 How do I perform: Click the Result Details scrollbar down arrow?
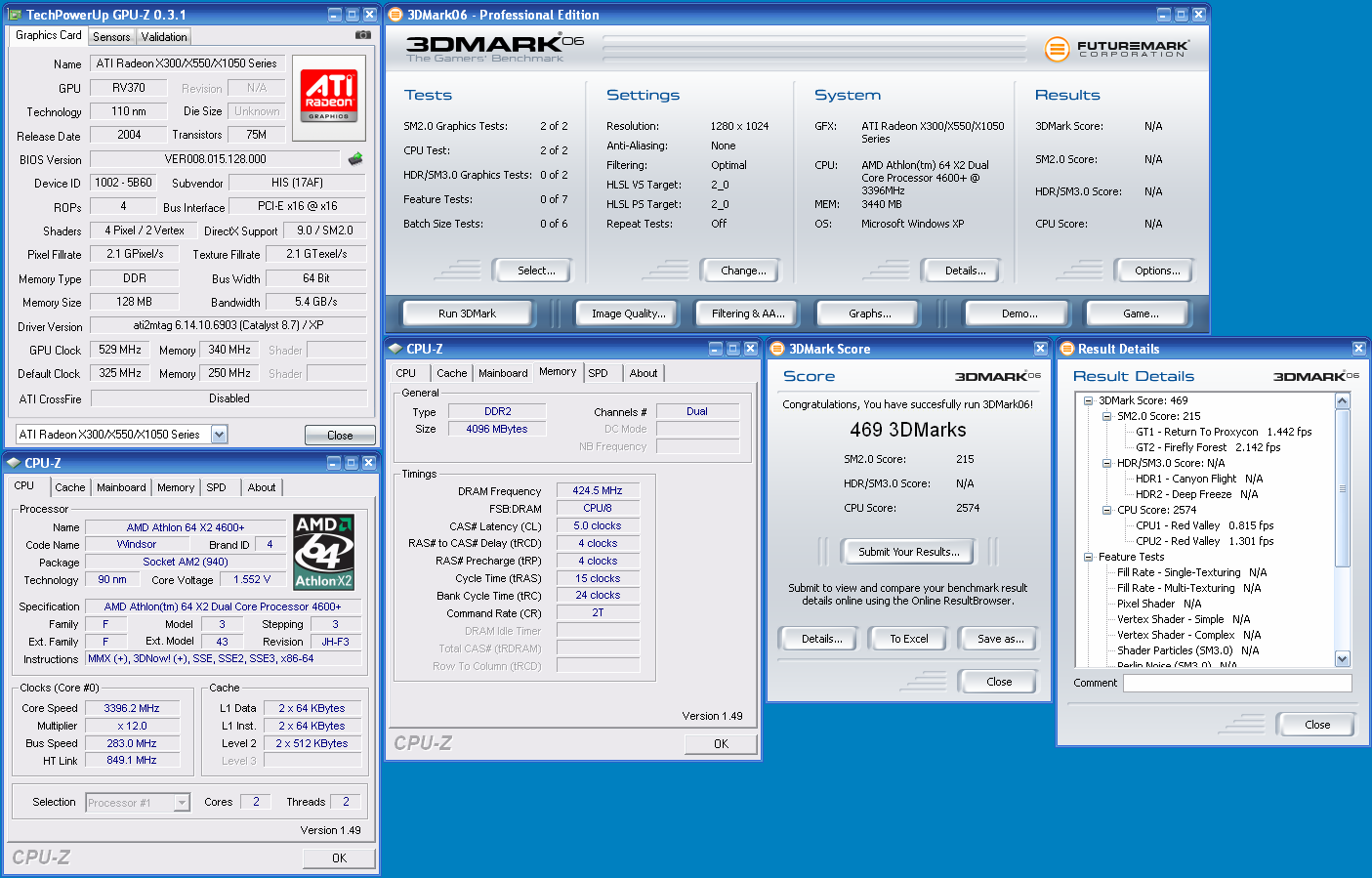coord(1343,659)
